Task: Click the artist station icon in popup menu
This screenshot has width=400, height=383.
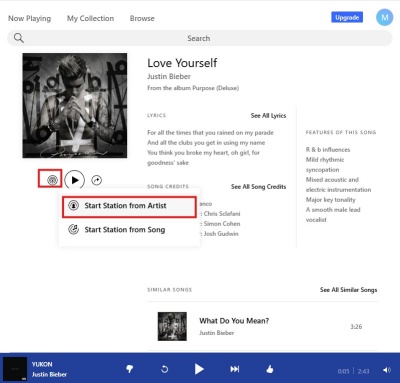Action: pos(74,205)
